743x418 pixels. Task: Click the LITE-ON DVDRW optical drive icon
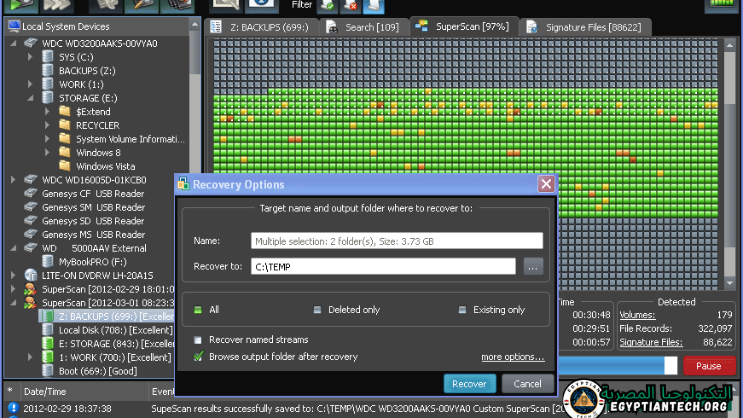(x=31, y=275)
